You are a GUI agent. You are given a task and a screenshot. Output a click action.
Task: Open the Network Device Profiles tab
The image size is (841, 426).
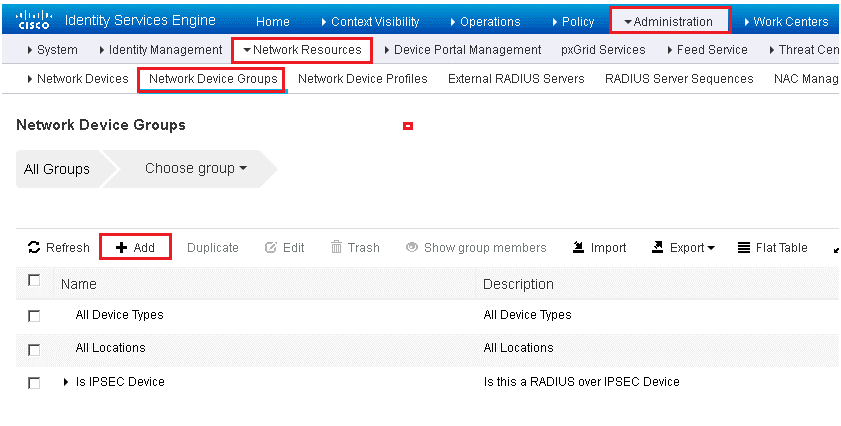coord(363,79)
